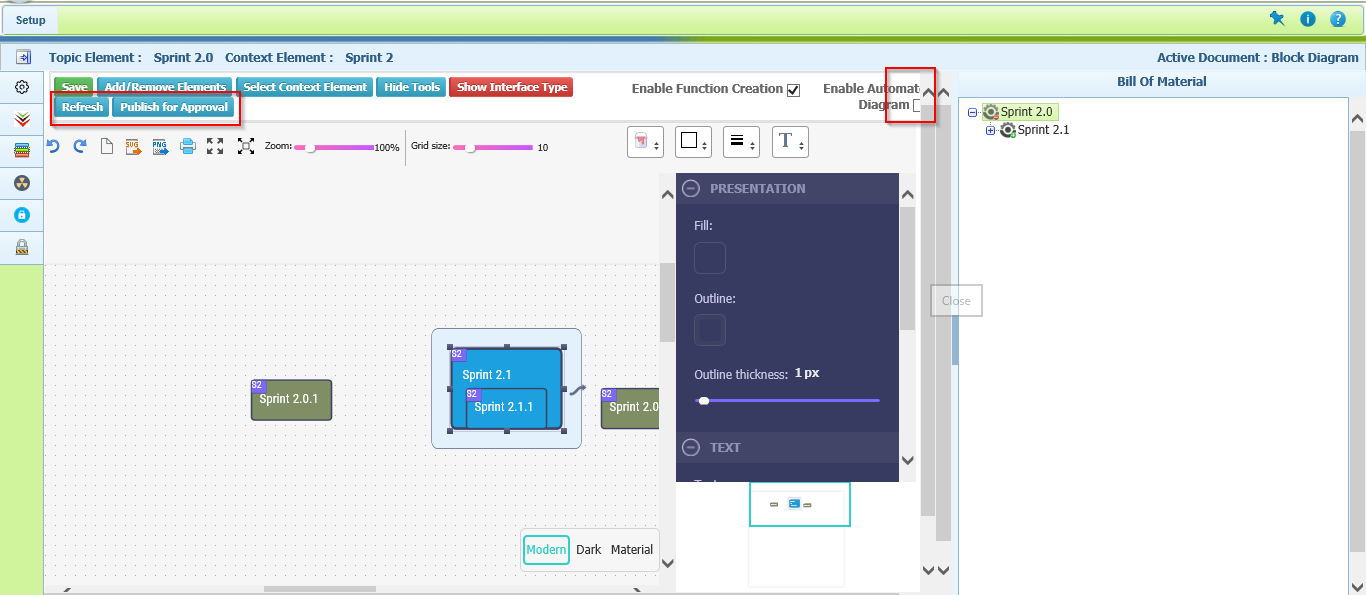This screenshot has height=595, width=1366.
Task: Toggle the Enable Function Creation checkbox
Action: point(794,90)
